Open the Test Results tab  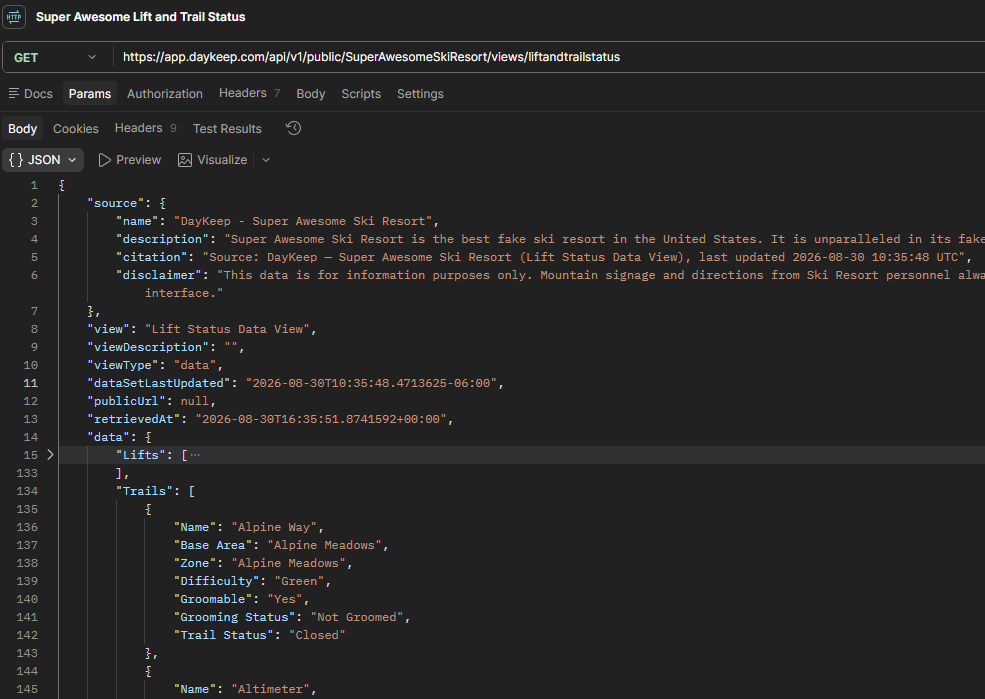click(x=227, y=129)
